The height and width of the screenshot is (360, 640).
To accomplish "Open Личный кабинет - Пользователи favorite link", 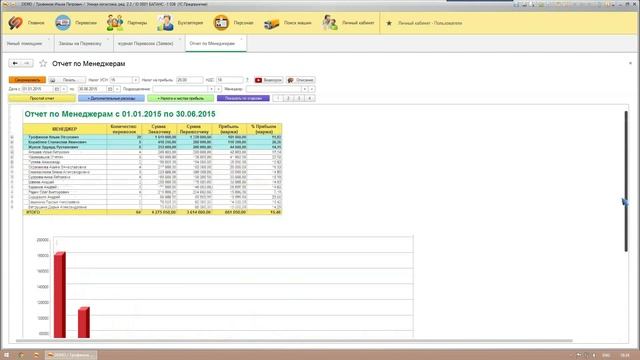I will tap(430, 23).
